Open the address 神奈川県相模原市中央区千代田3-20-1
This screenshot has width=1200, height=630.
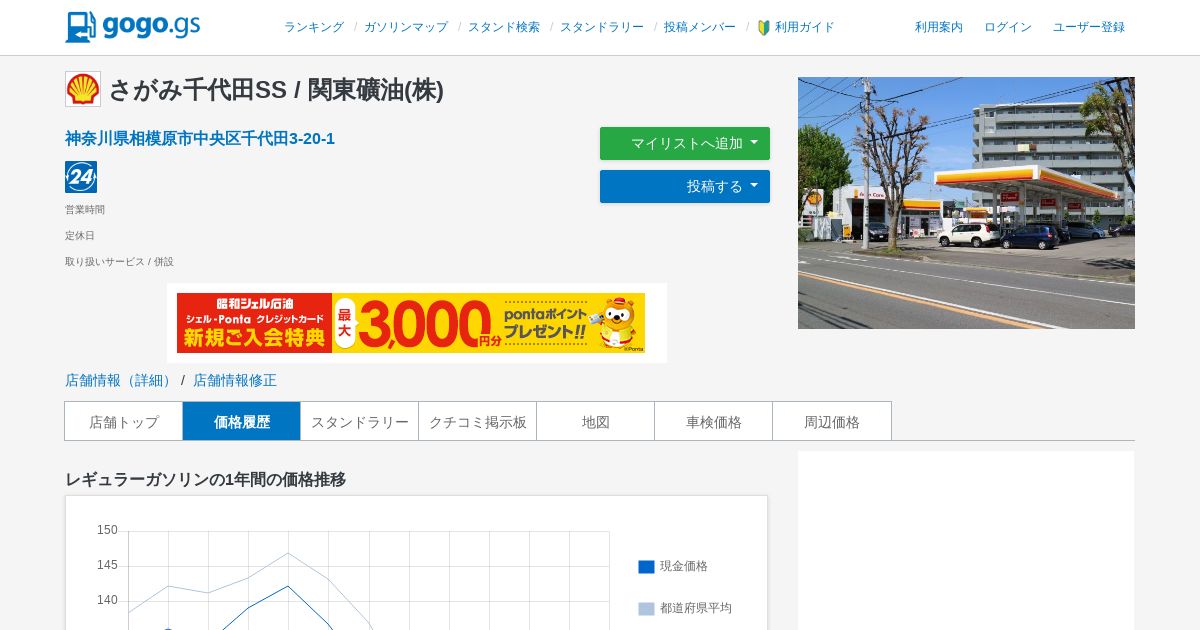click(200, 138)
